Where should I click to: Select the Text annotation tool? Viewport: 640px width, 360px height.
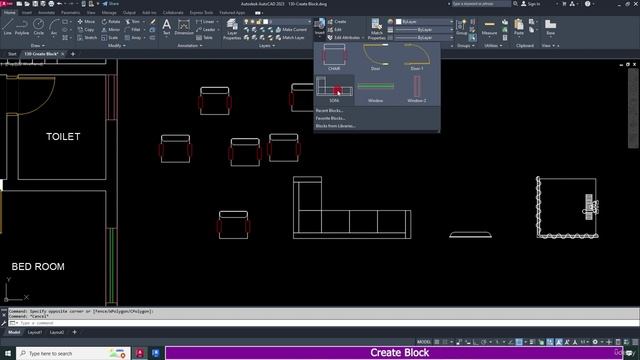(167, 27)
